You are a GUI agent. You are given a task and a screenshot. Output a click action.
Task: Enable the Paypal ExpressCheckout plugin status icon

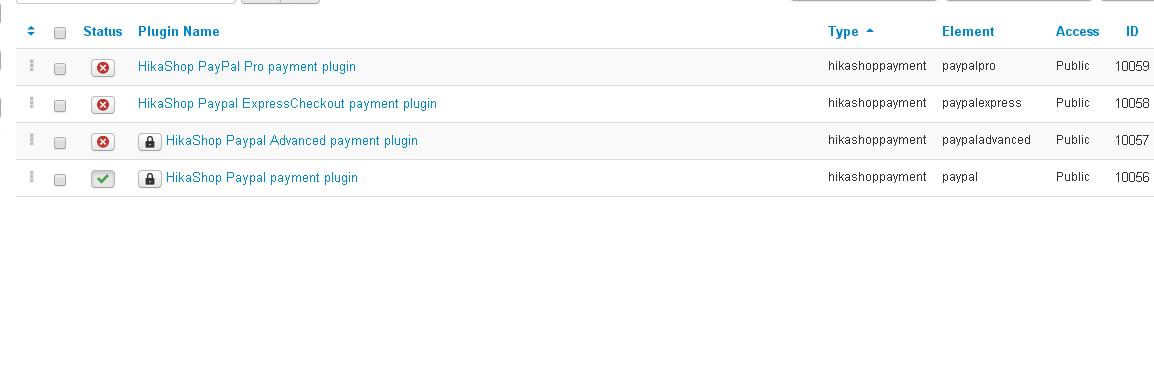103,105
